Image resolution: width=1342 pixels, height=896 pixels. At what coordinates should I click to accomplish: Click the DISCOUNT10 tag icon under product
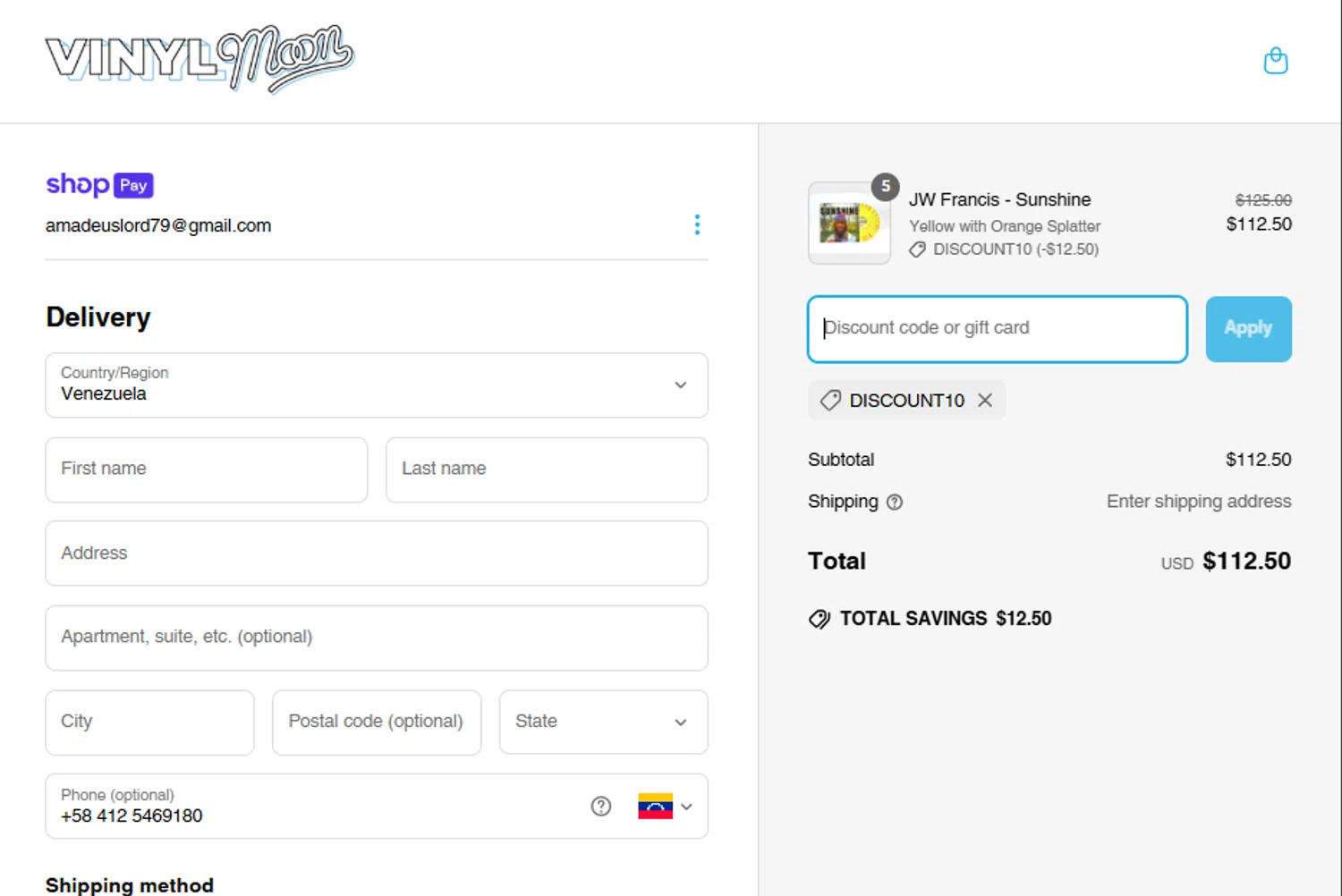[x=917, y=249]
